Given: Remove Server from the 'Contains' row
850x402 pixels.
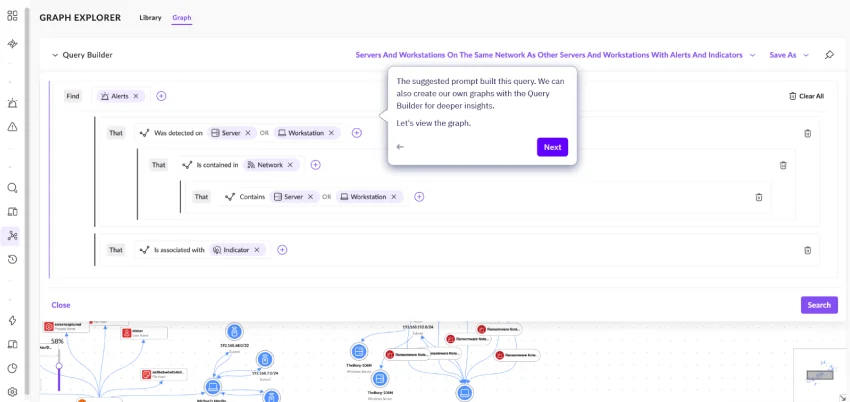Looking at the screenshot, I should pos(310,197).
